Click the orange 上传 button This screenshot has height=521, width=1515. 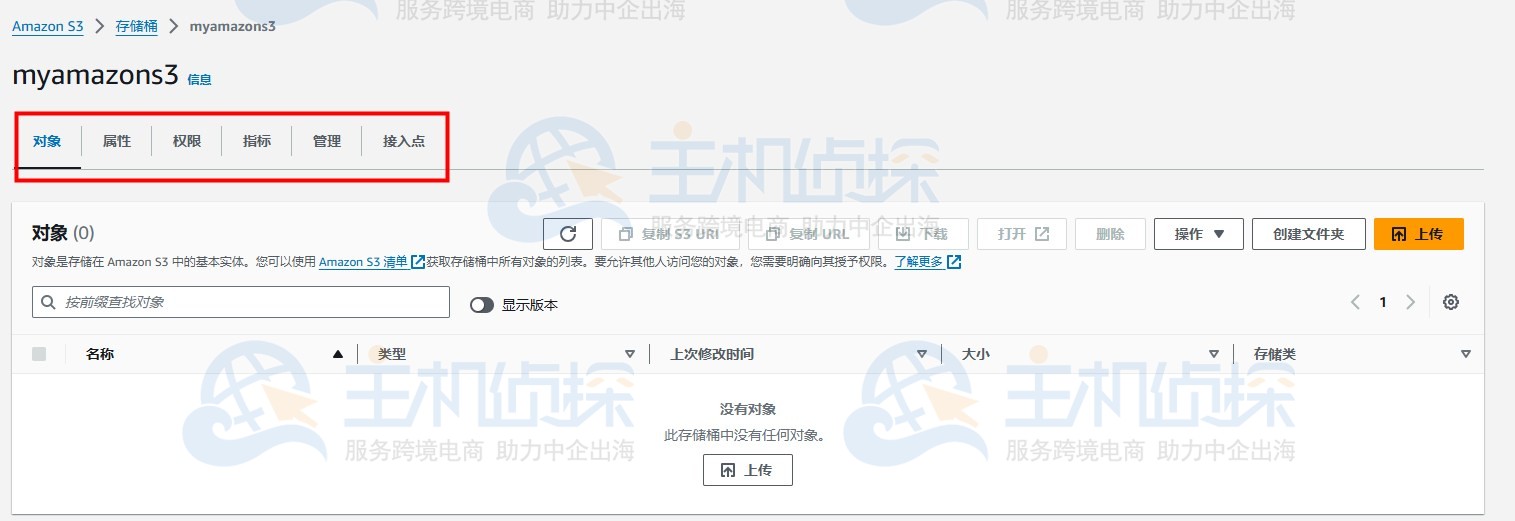pyautogui.click(x=1419, y=234)
